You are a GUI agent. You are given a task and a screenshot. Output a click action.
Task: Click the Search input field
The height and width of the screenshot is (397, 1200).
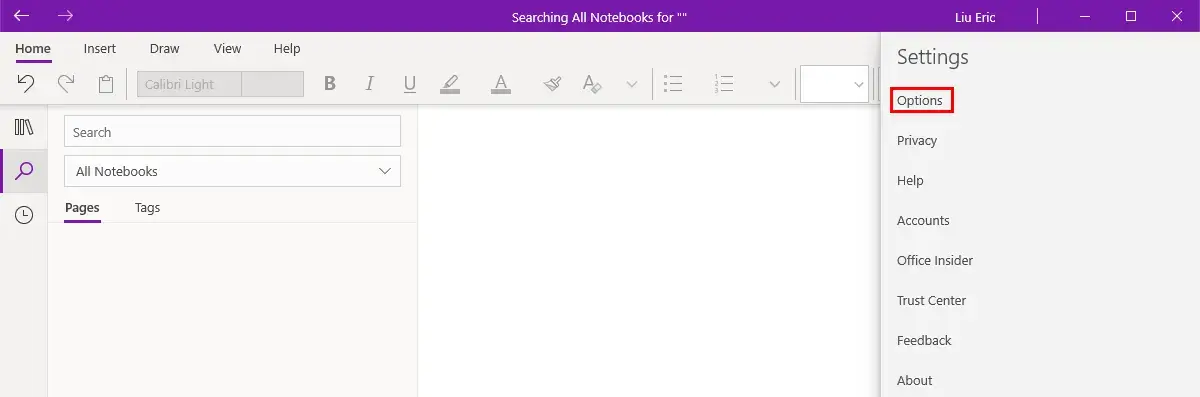tap(232, 131)
